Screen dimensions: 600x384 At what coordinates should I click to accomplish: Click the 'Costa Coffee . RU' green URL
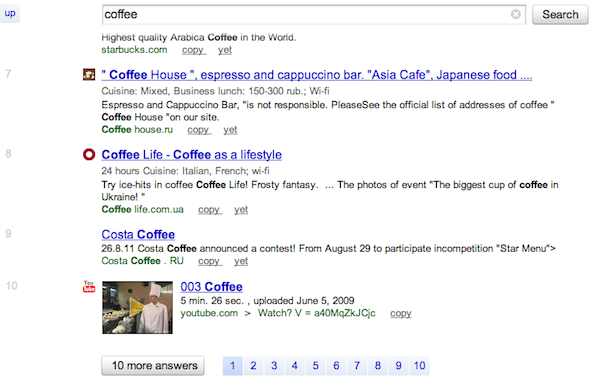click(142, 261)
